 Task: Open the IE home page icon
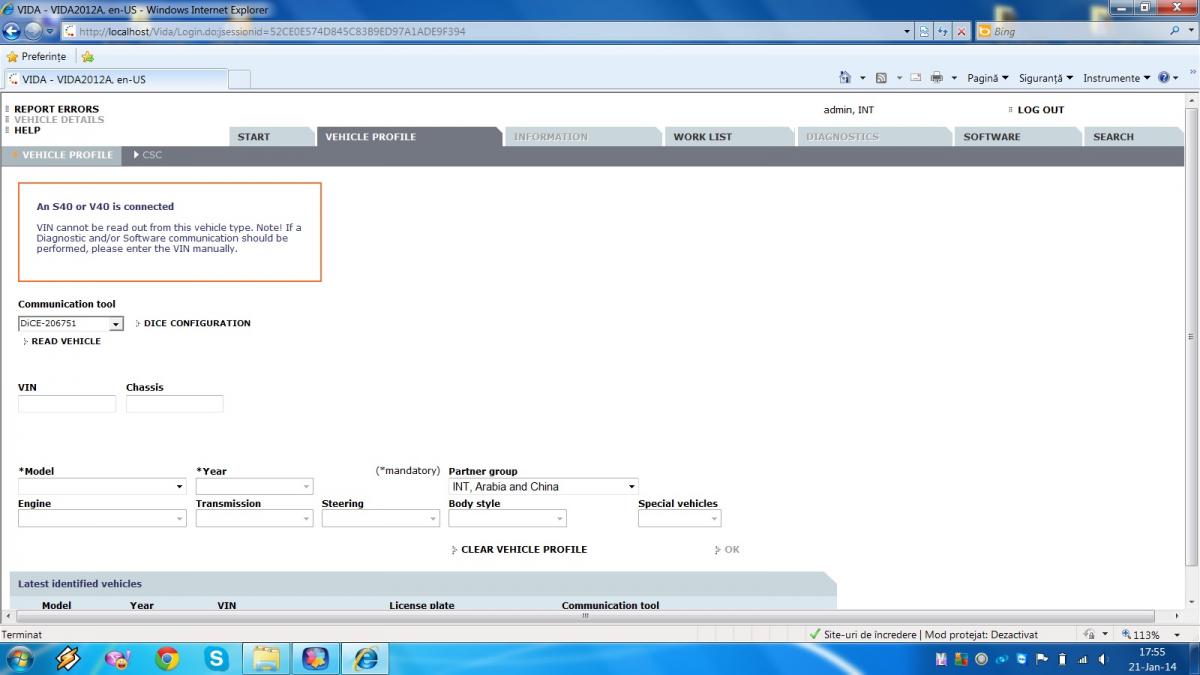[846, 78]
